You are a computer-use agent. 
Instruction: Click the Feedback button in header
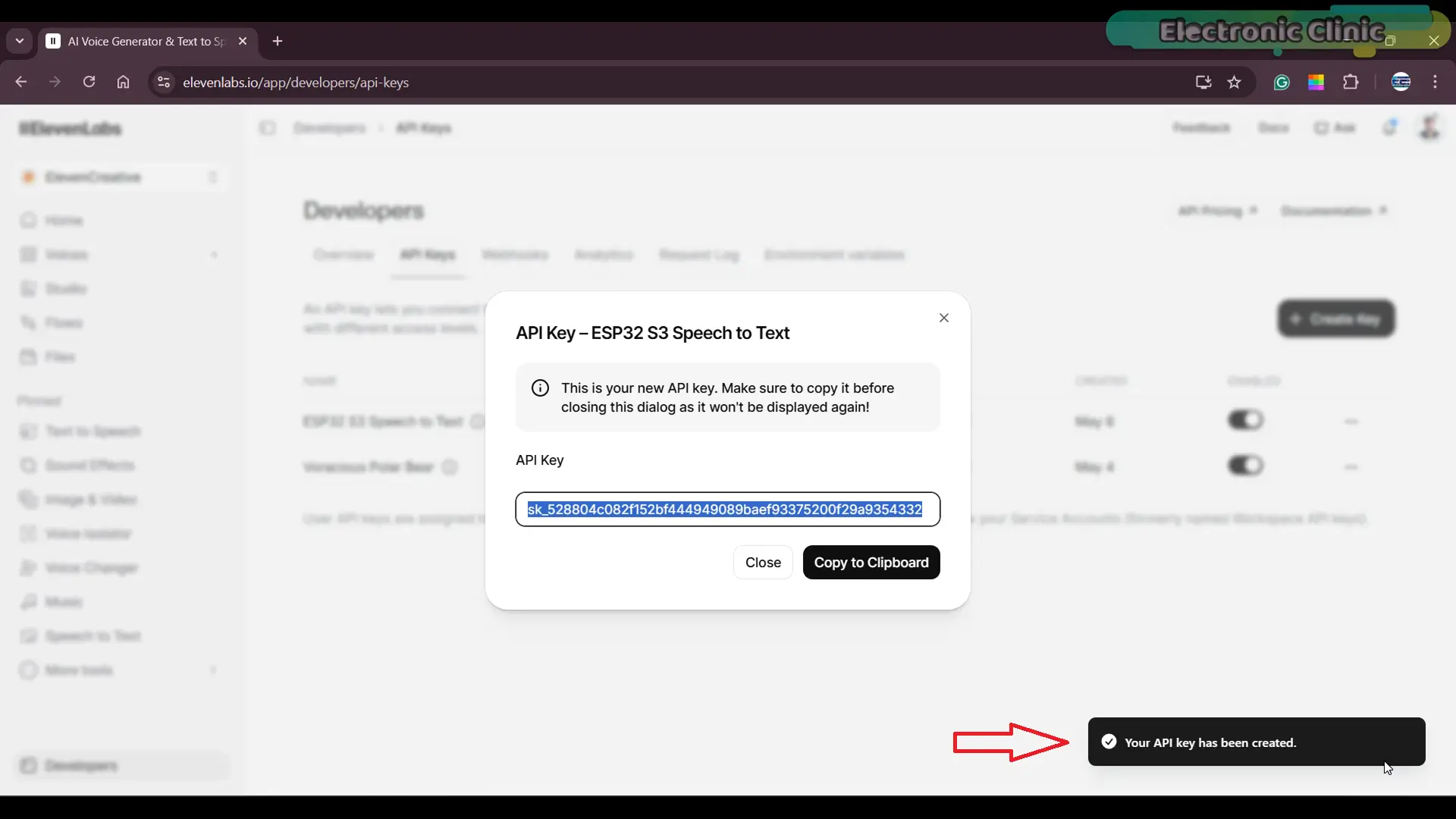click(x=1201, y=127)
